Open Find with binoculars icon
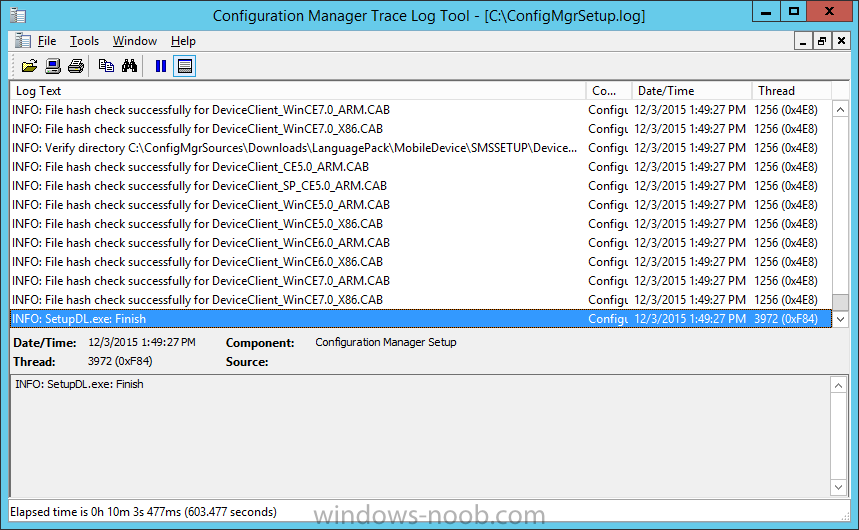Image resolution: width=859 pixels, height=530 pixels. (x=129, y=66)
